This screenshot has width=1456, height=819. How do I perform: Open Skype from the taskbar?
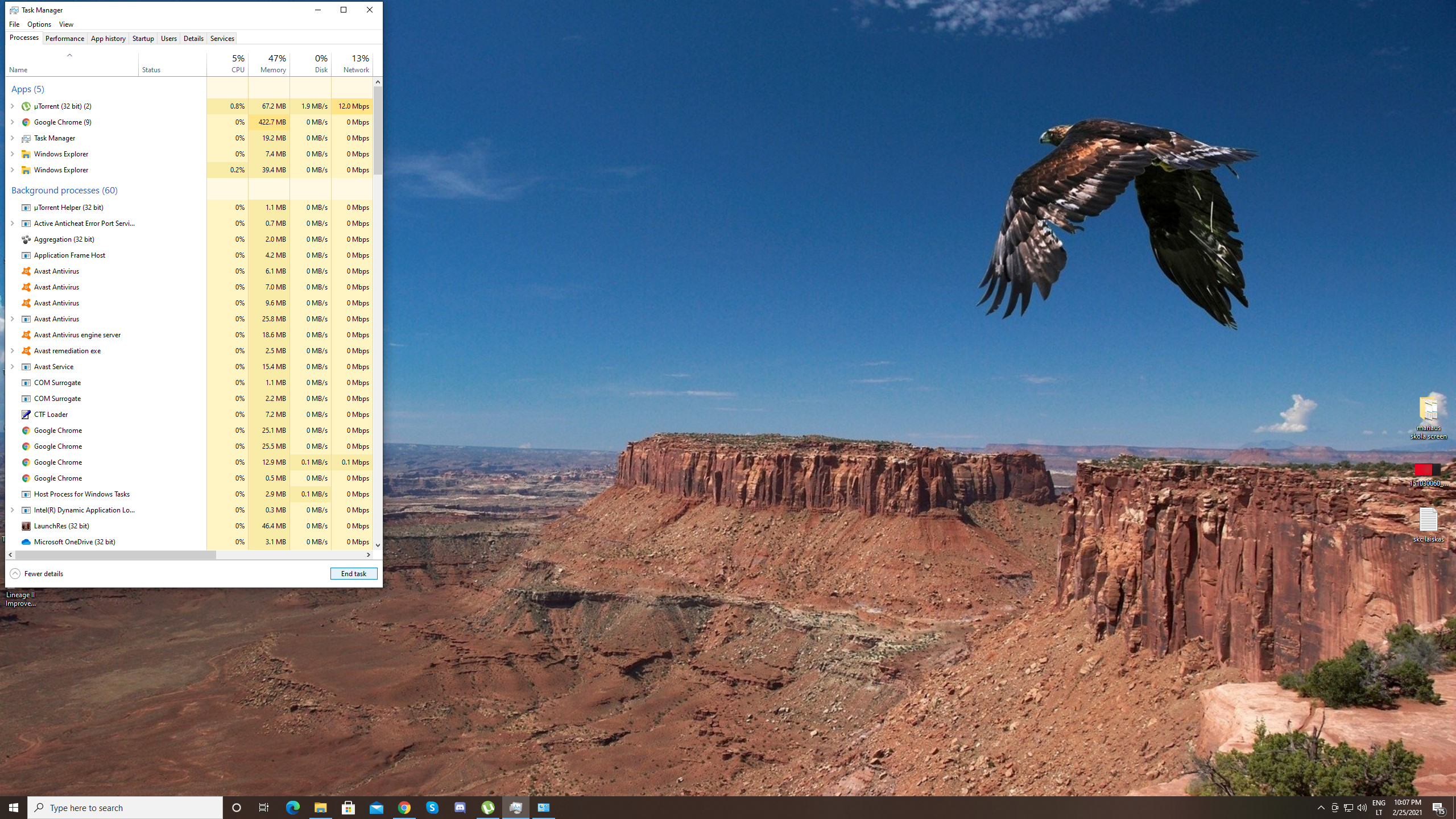tap(432, 808)
